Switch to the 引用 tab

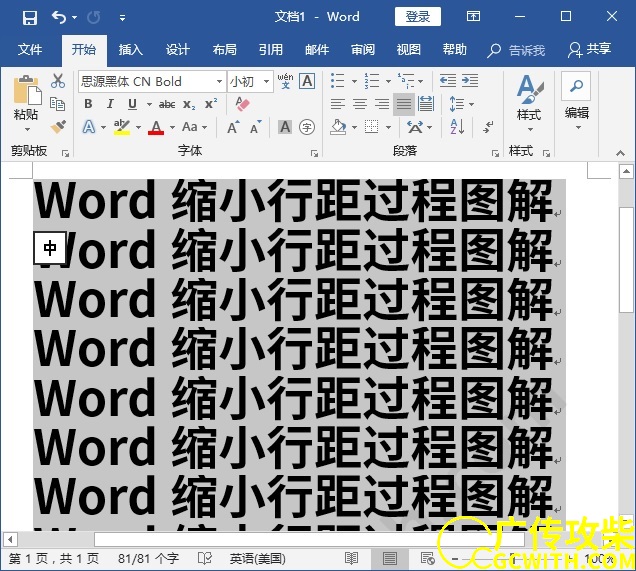click(x=271, y=49)
